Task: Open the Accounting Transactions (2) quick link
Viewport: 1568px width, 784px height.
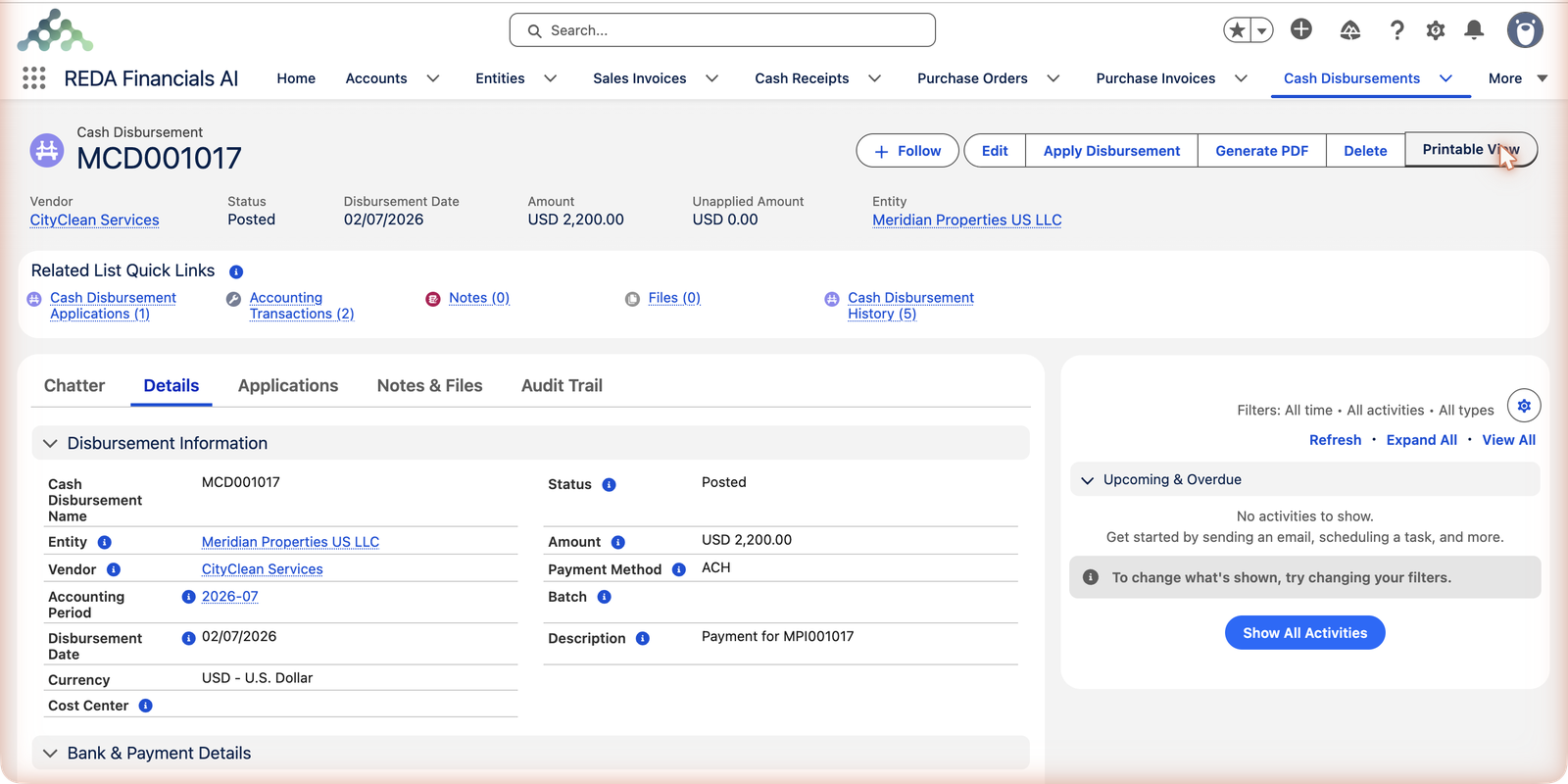Action: (301, 306)
